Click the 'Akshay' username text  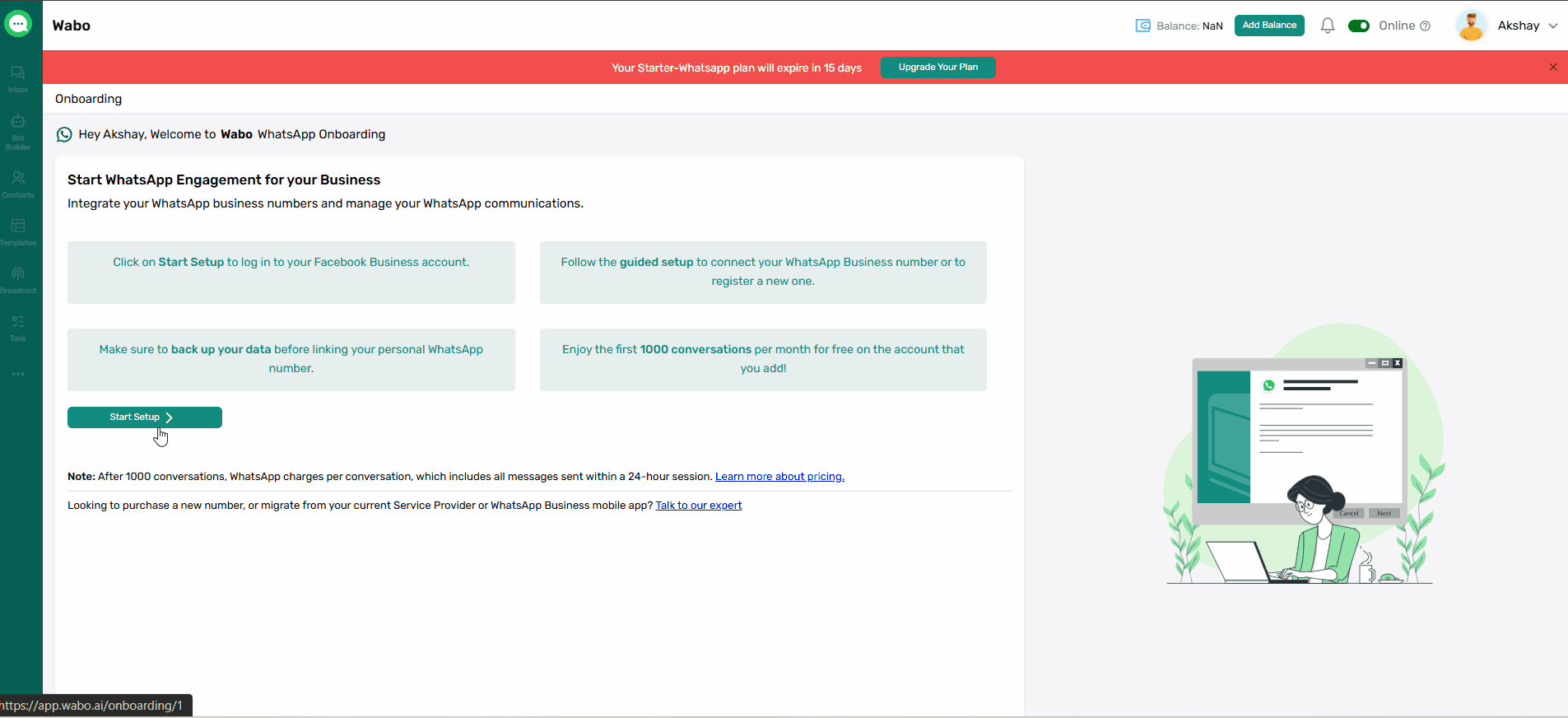pyautogui.click(x=1519, y=26)
